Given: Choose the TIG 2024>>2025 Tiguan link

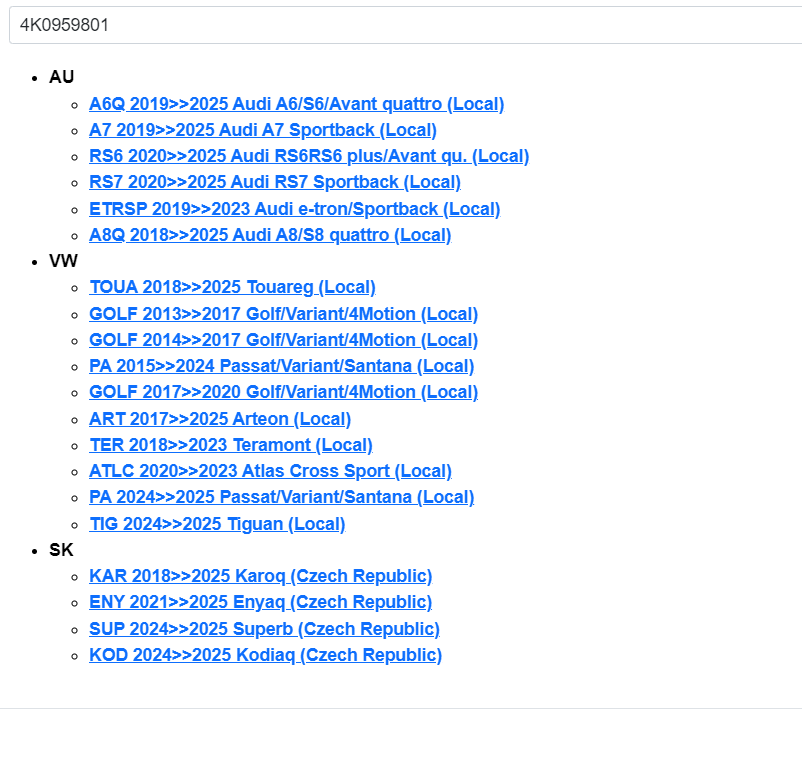Looking at the screenshot, I should pyautogui.click(x=217, y=524).
